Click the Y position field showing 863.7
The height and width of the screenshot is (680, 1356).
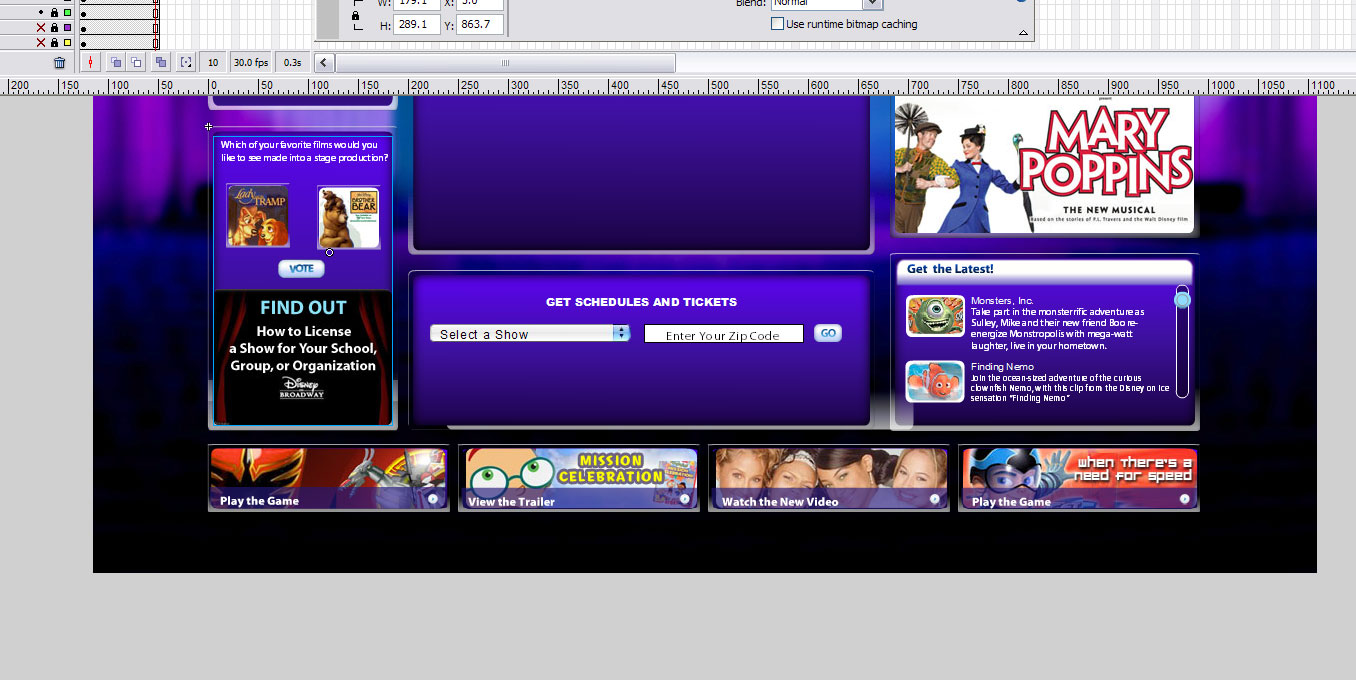[x=480, y=24]
